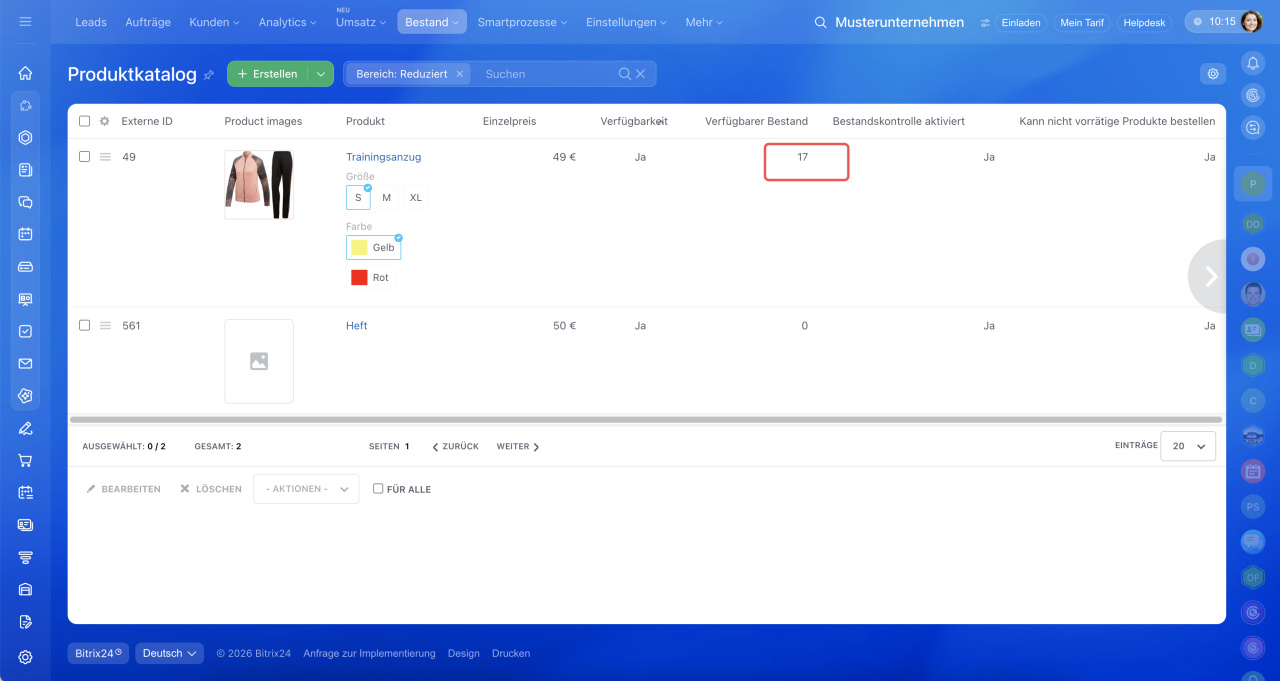Clear the filter search with the X icon
This screenshot has width=1280, height=681.
pyautogui.click(x=641, y=74)
